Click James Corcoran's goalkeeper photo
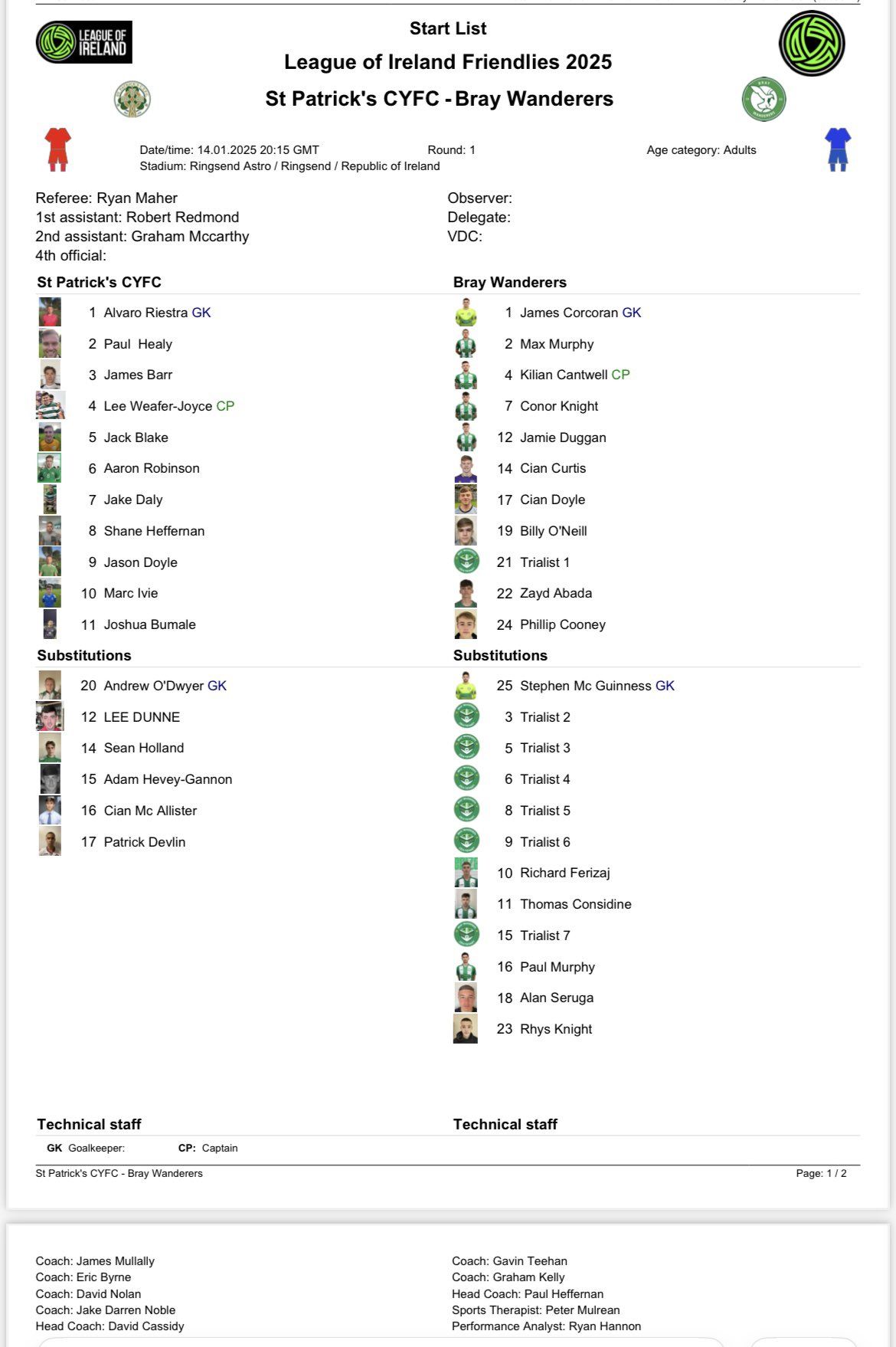This screenshot has width=896, height=1347. pyautogui.click(x=466, y=313)
